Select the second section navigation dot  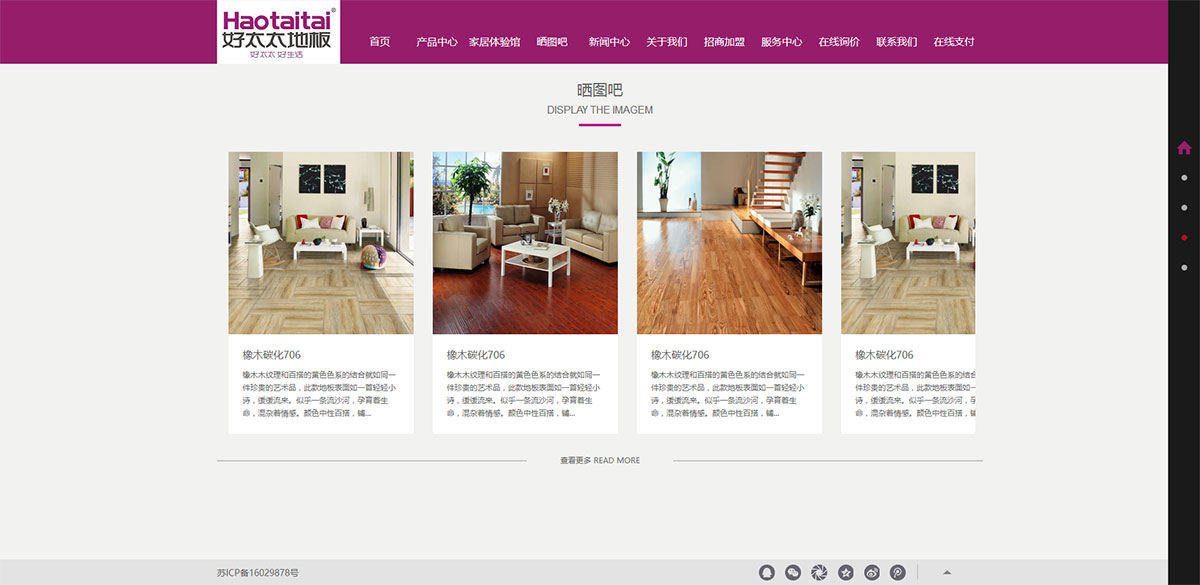coord(1184,208)
